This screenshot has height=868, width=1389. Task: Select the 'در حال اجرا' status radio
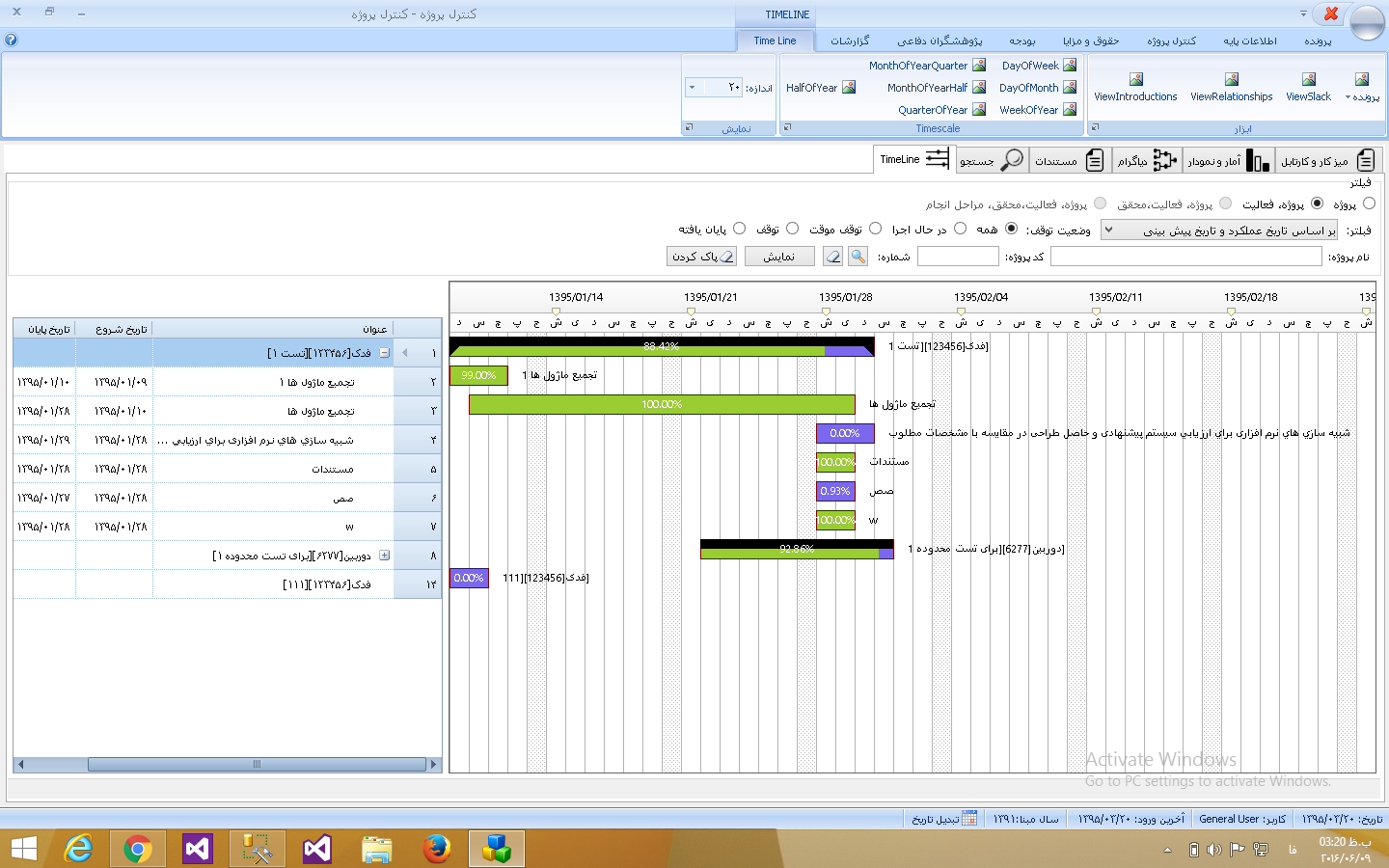pos(960,229)
